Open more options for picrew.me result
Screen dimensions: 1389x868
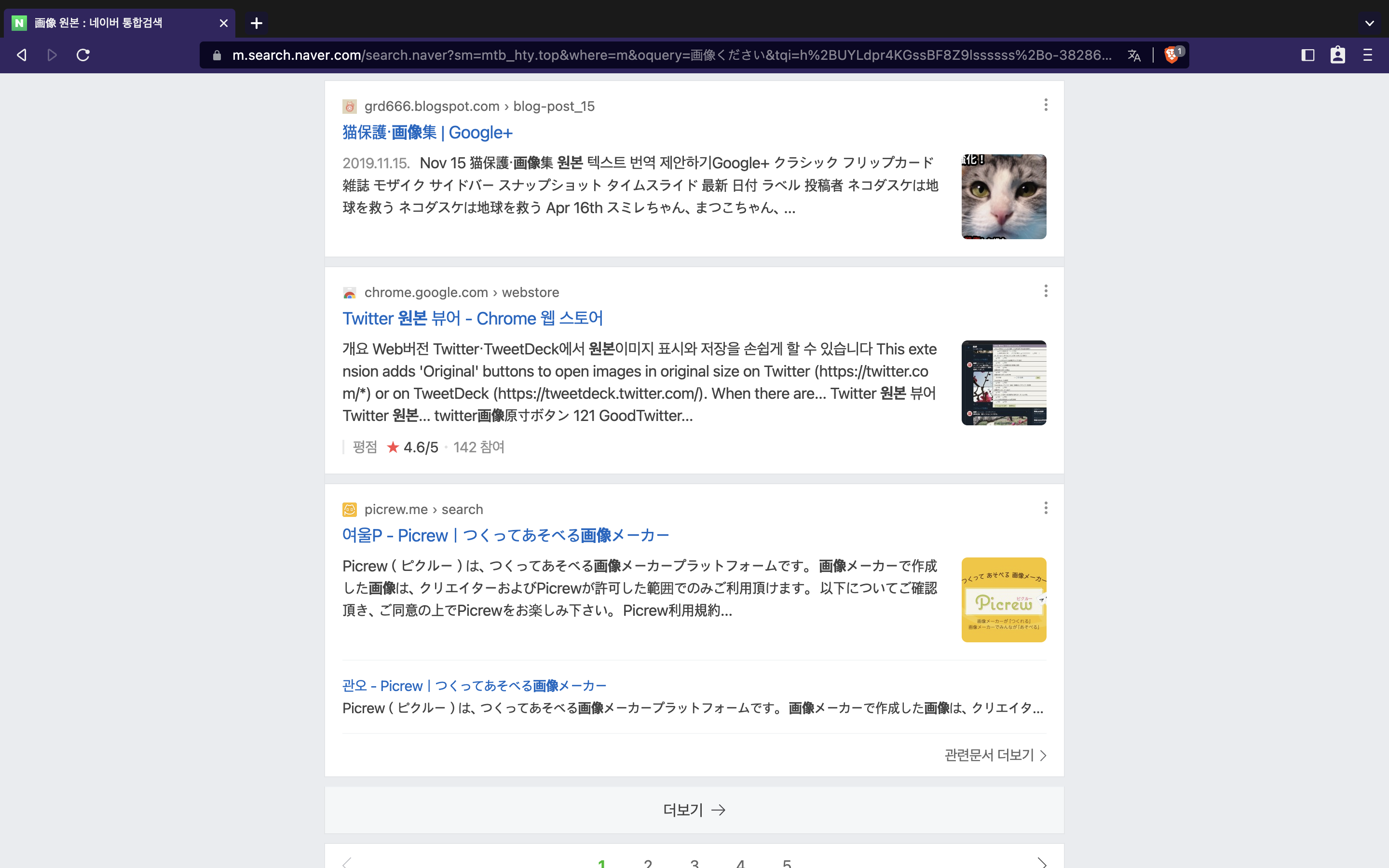click(x=1046, y=508)
